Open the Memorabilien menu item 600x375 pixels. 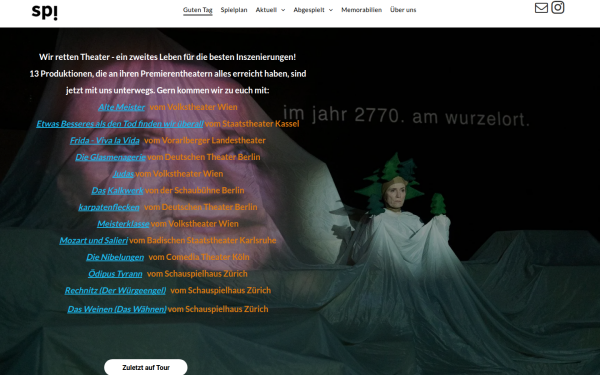pos(362,10)
